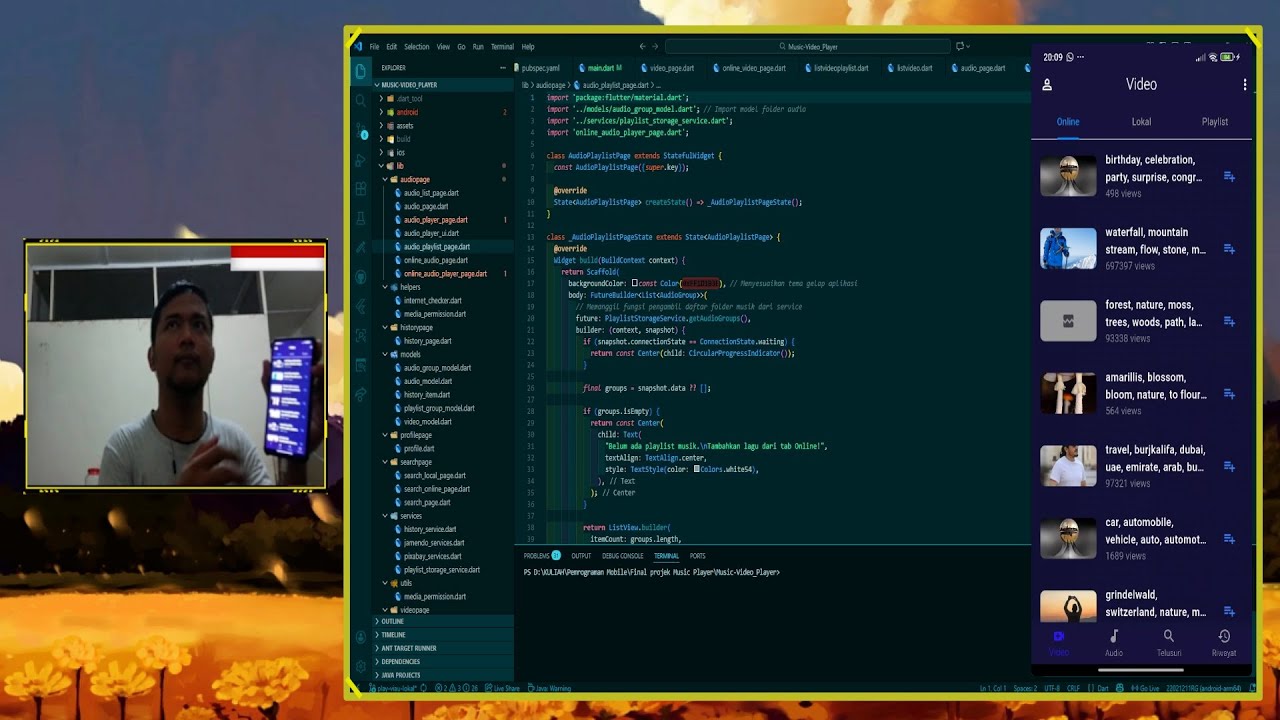The image size is (1280, 720).
Task: Open Extensions view in activity bar
Action: pyautogui.click(x=361, y=189)
